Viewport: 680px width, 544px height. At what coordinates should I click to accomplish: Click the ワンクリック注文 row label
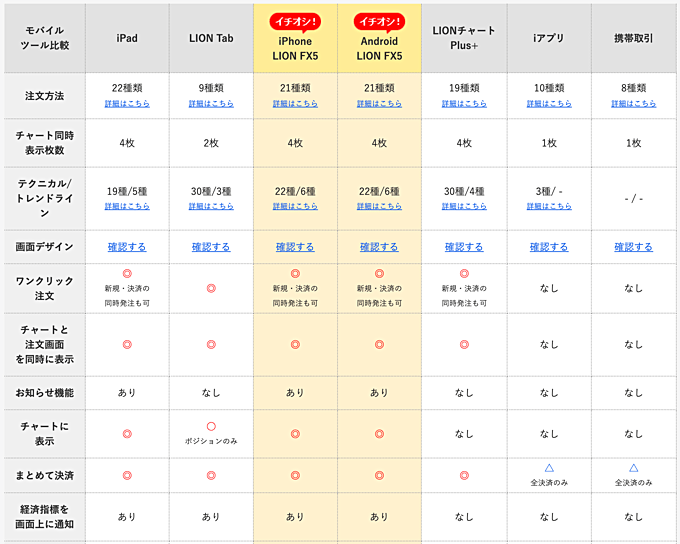click(x=45, y=288)
